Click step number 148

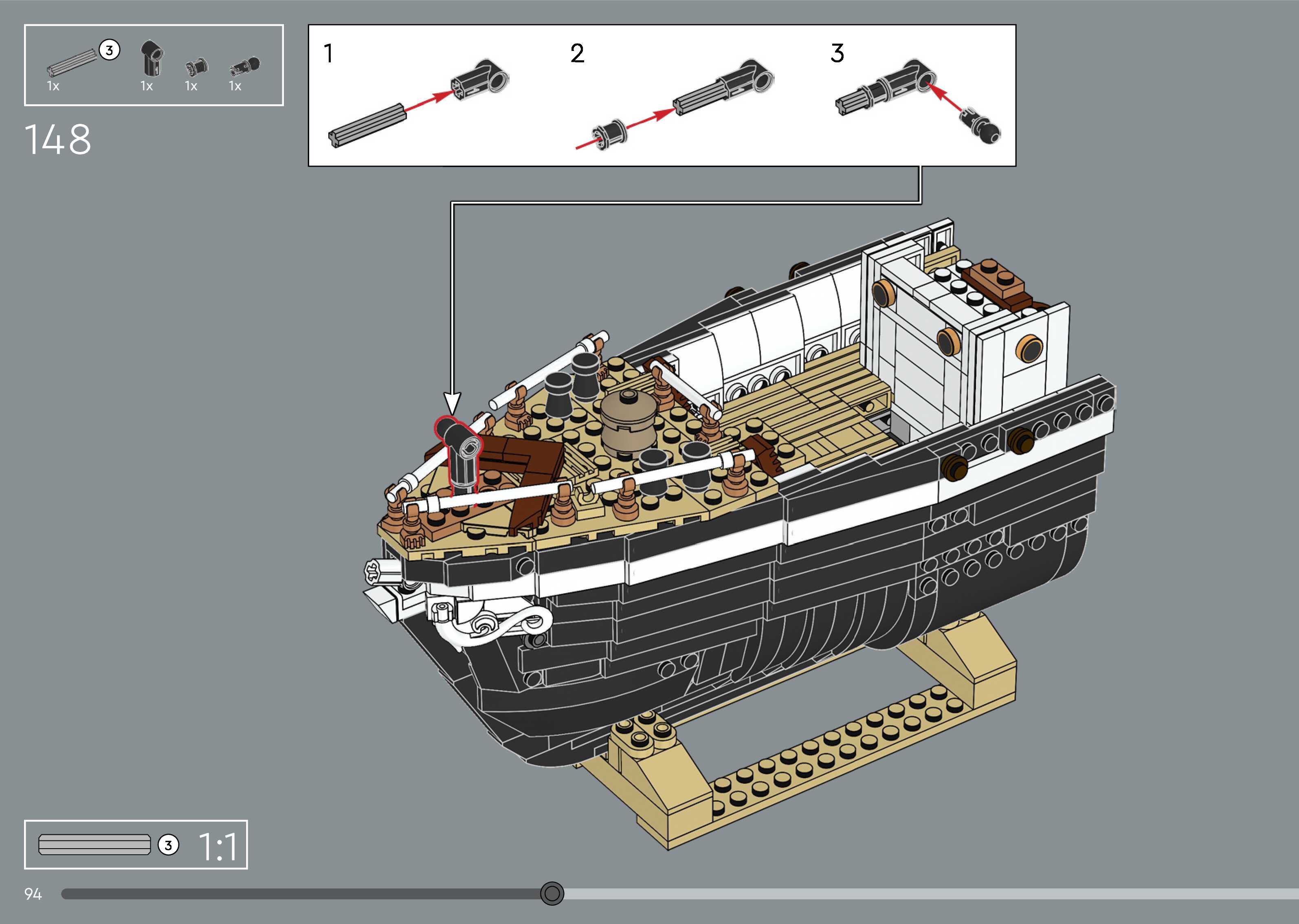pyautogui.click(x=57, y=139)
